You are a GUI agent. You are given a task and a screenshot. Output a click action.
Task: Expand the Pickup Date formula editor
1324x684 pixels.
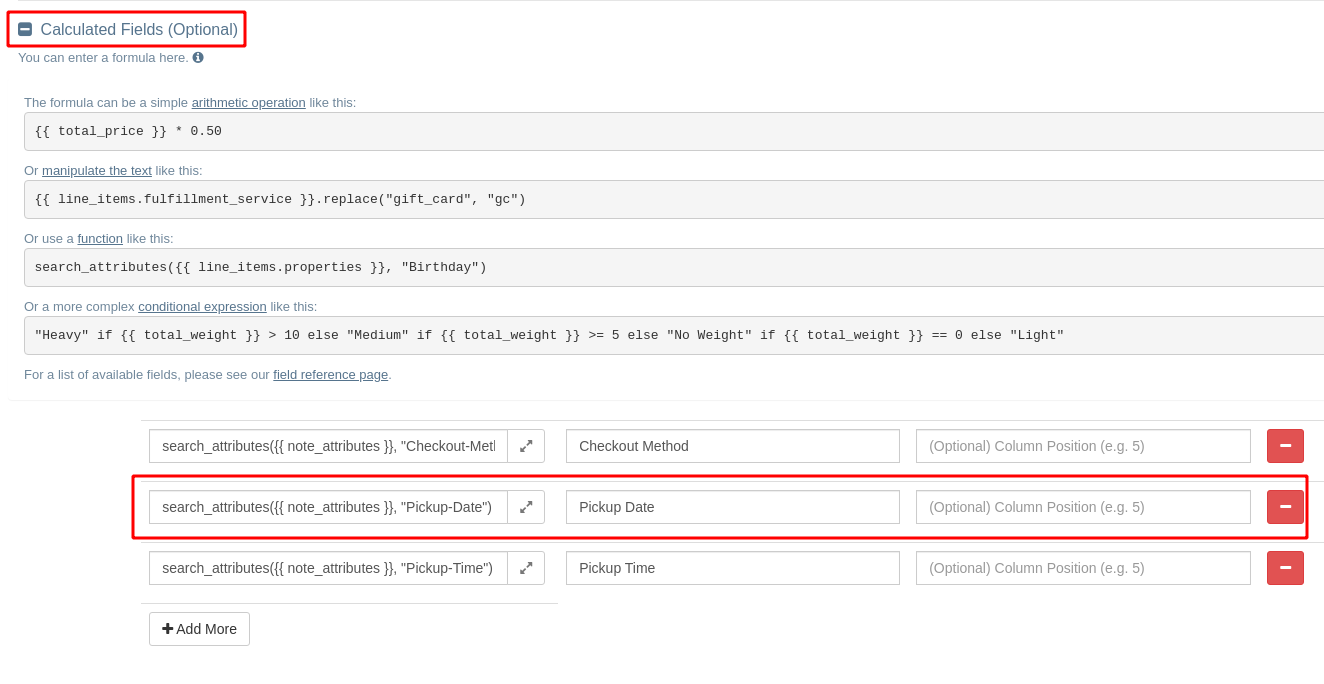526,506
